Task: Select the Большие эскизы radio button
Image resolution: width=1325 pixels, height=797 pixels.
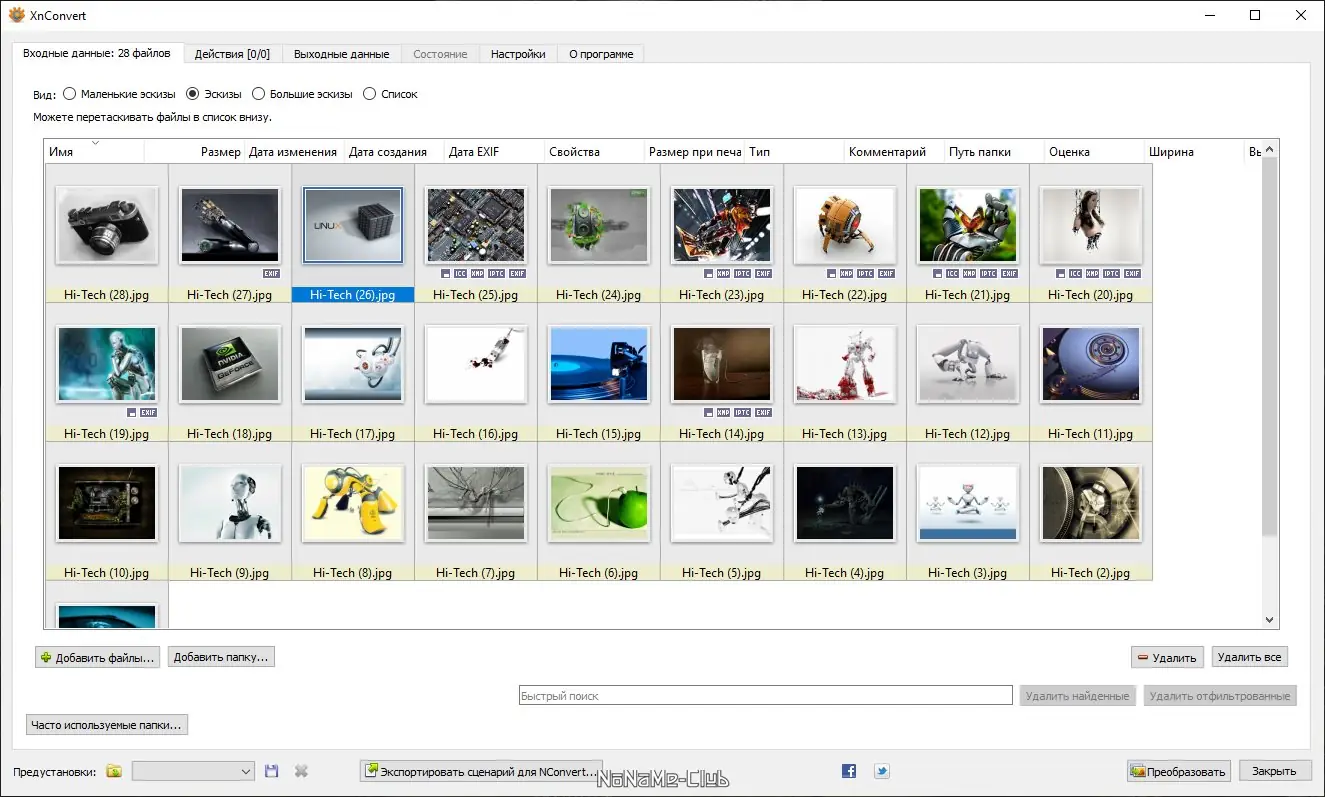Action: [x=259, y=94]
